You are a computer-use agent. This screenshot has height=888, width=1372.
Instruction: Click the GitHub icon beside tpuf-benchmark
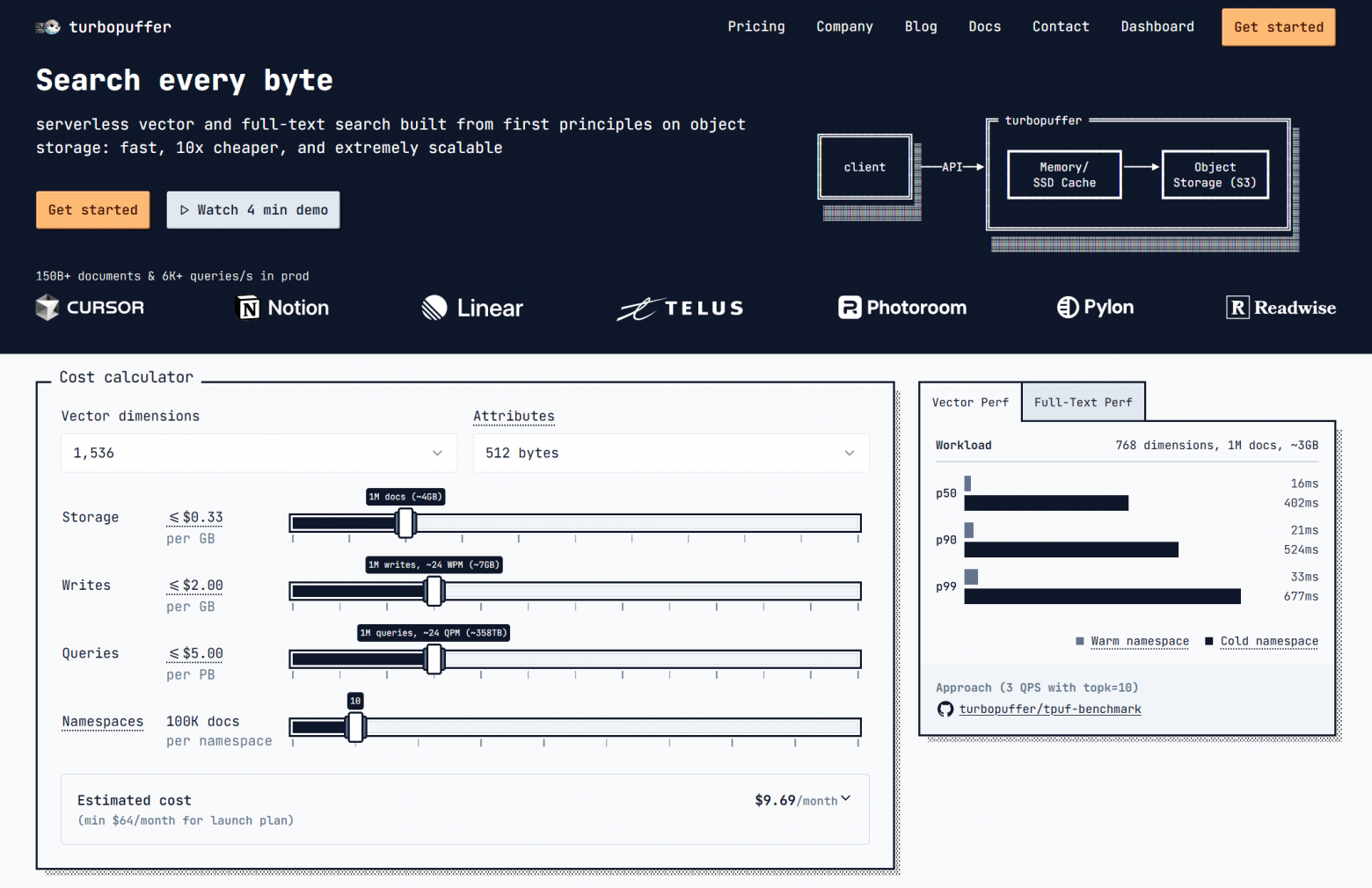tap(945, 710)
